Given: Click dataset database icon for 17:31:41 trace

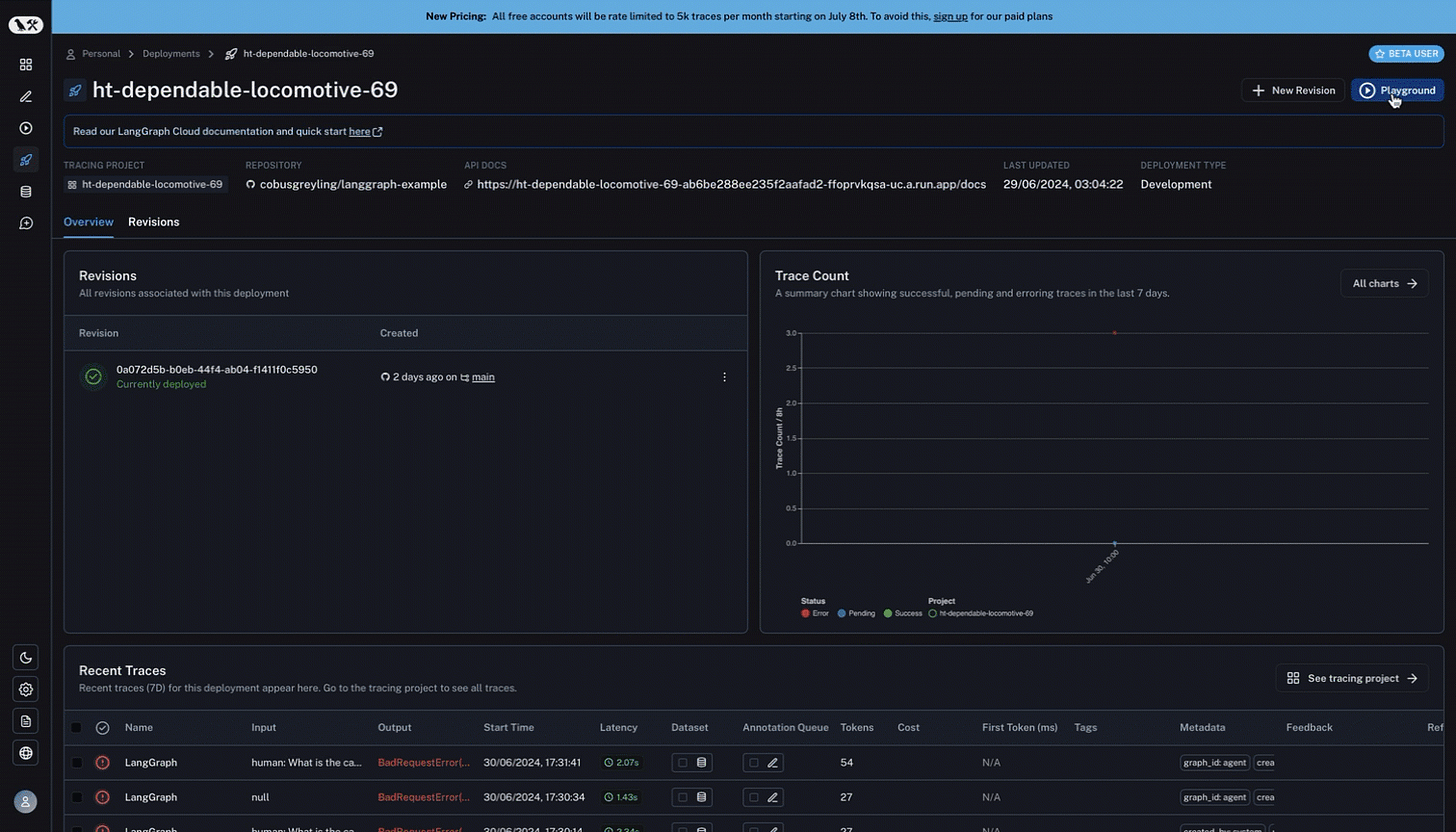Looking at the screenshot, I should (701, 763).
